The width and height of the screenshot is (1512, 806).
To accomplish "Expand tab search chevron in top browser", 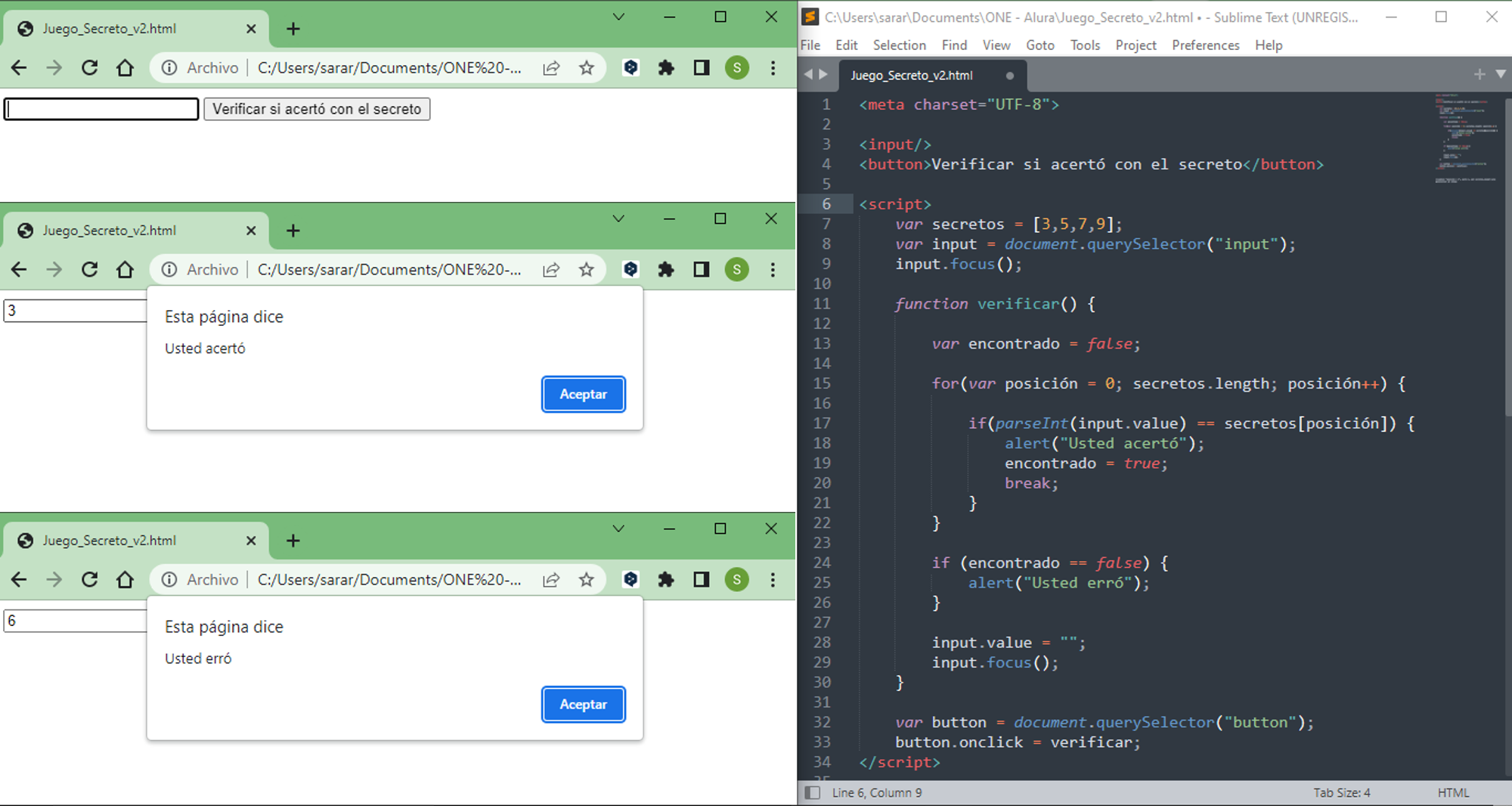I will tap(618, 17).
